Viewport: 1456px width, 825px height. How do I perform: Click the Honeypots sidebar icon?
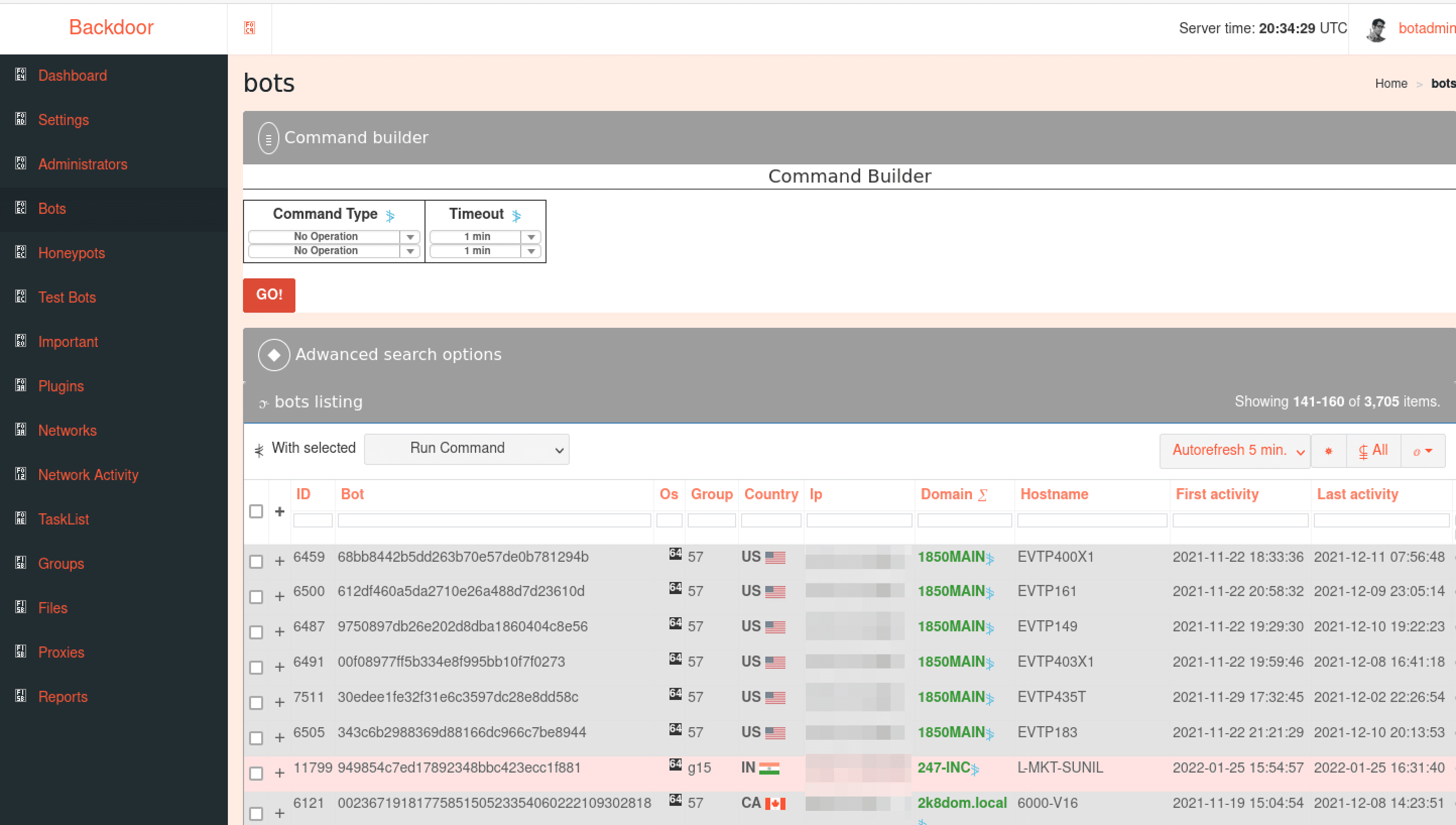click(21, 252)
